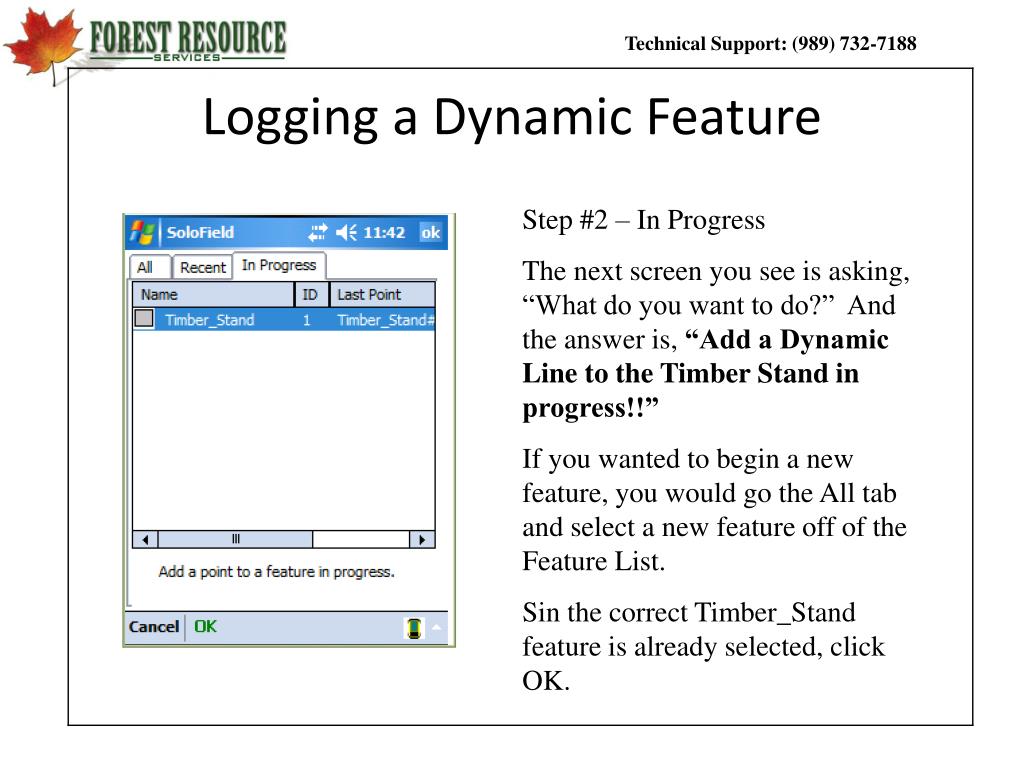1024x768 pixels.
Task: Click the Name column header
Action: pyautogui.click(x=214, y=295)
